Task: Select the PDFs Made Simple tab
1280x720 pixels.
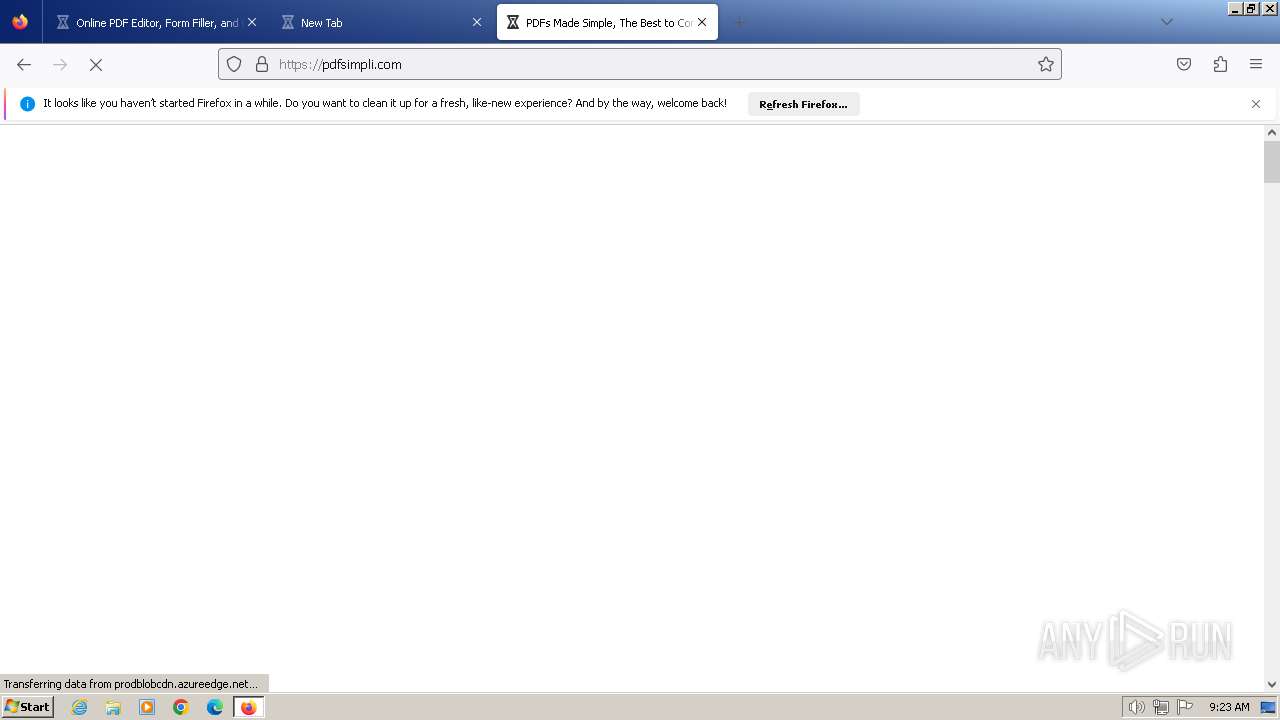Action: pyautogui.click(x=607, y=22)
